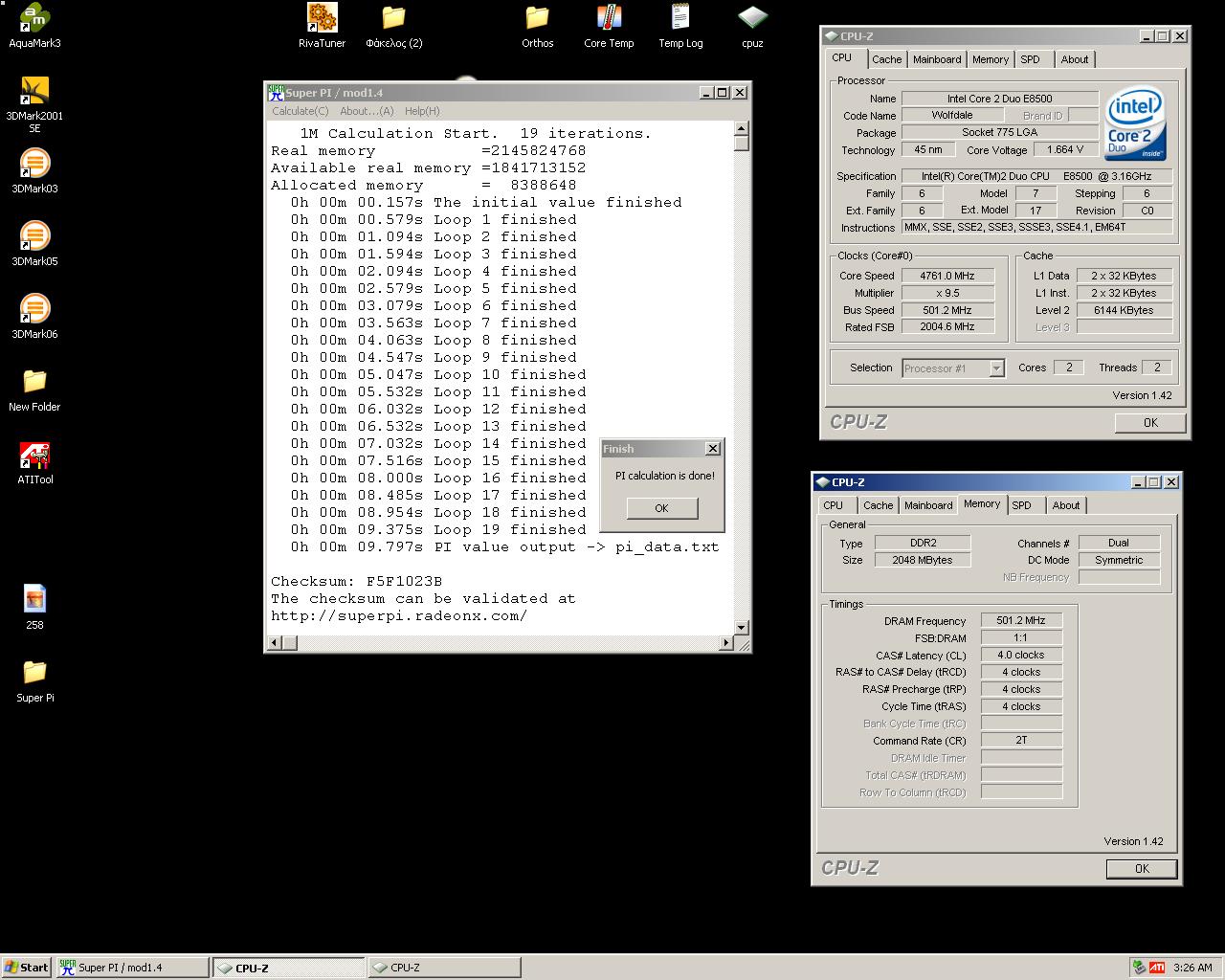Click OK in the lower CPU-Z Memory window
Viewport: 1225px width, 980px height.
[1142, 868]
